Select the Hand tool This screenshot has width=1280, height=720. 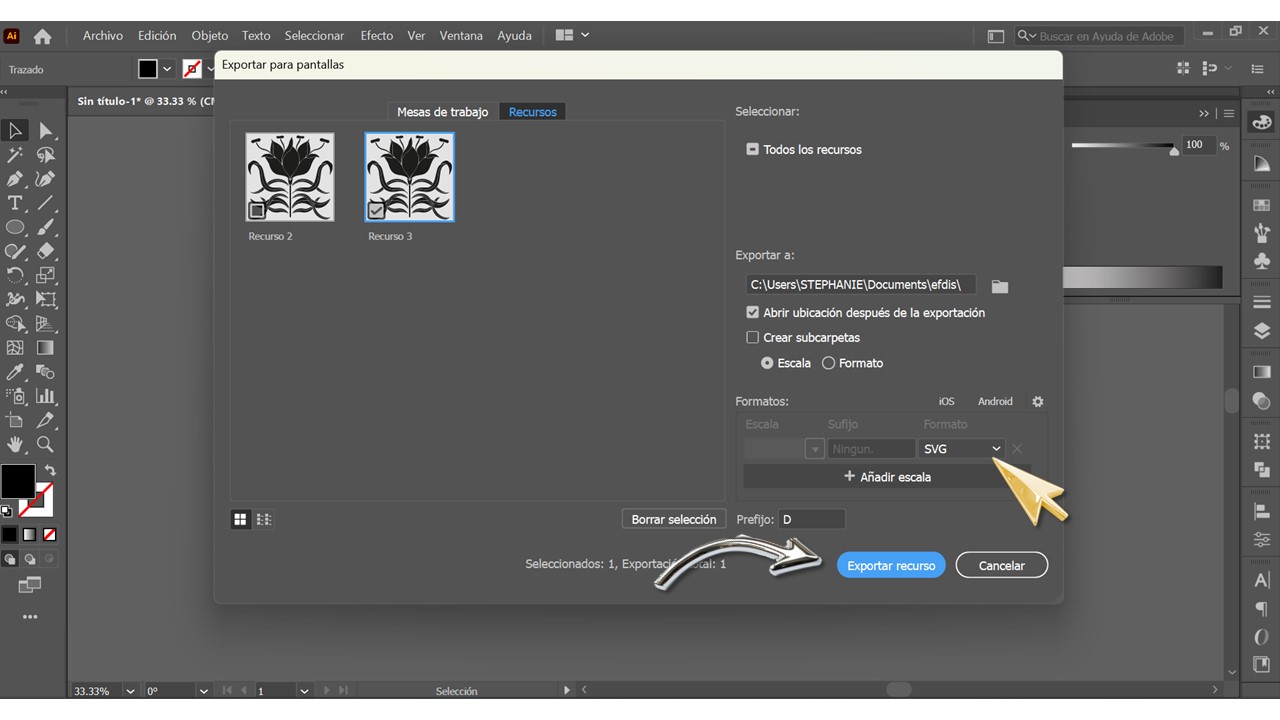pos(15,445)
